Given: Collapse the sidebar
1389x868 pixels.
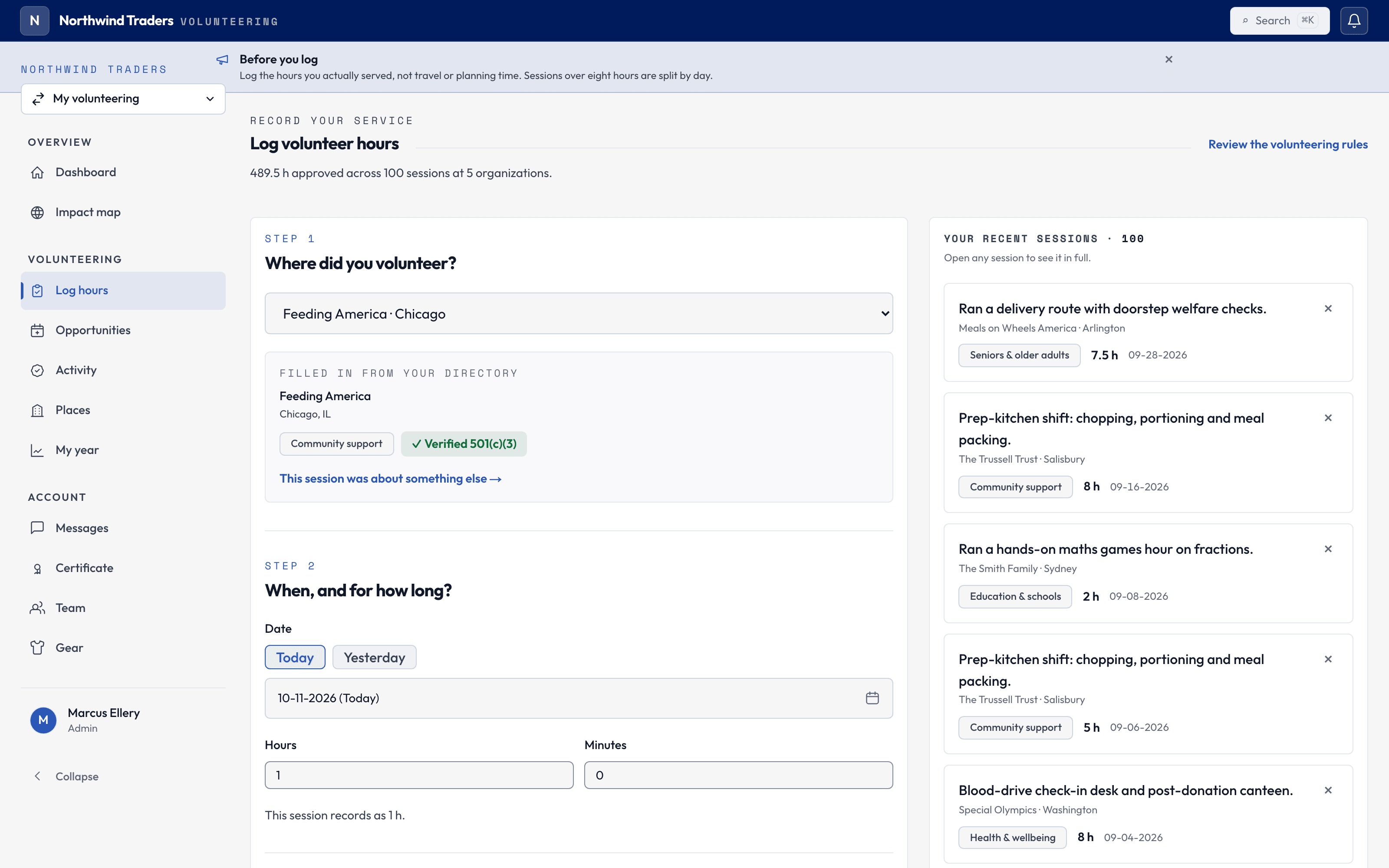Looking at the screenshot, I should pyautogui.click(x=123, y=776).
